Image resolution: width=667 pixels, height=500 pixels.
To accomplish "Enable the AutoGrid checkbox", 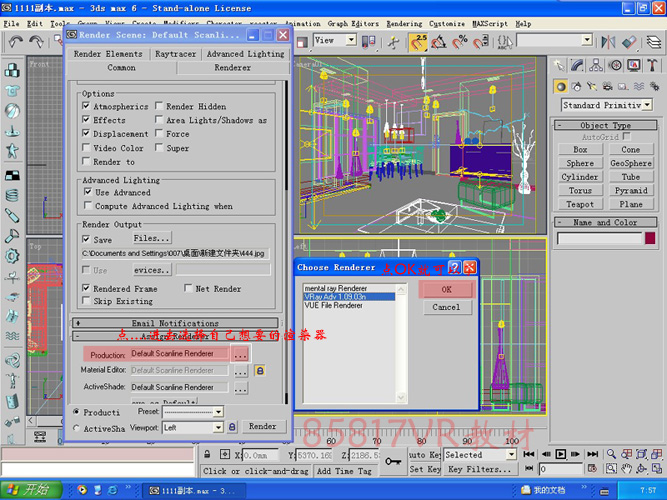I will click(x=626, y=136).
